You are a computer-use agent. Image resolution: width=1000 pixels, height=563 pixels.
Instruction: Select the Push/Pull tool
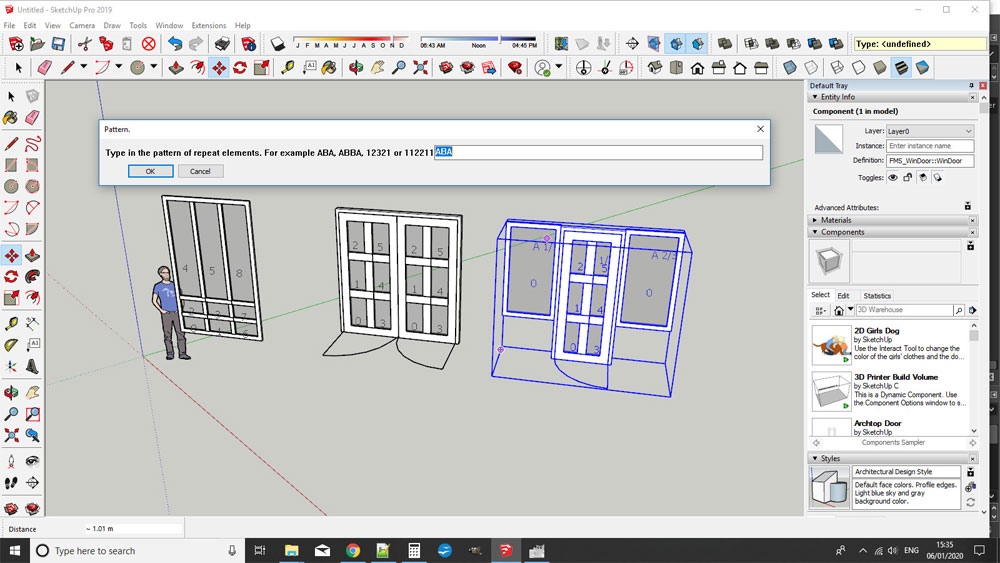(x=175, y=67)
